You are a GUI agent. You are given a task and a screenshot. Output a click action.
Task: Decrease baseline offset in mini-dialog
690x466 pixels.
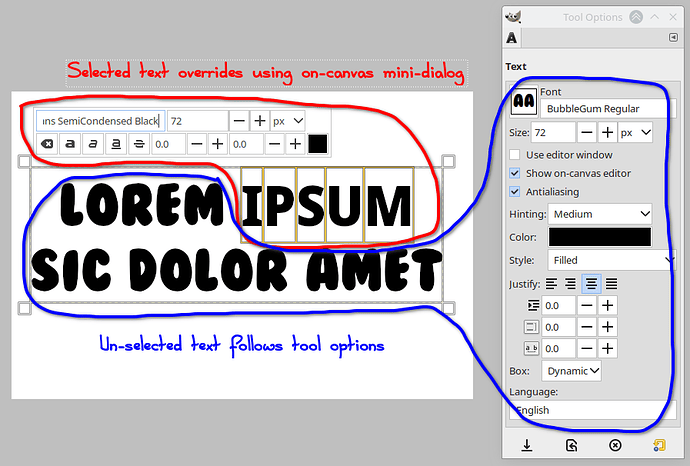tap(197, 144)
